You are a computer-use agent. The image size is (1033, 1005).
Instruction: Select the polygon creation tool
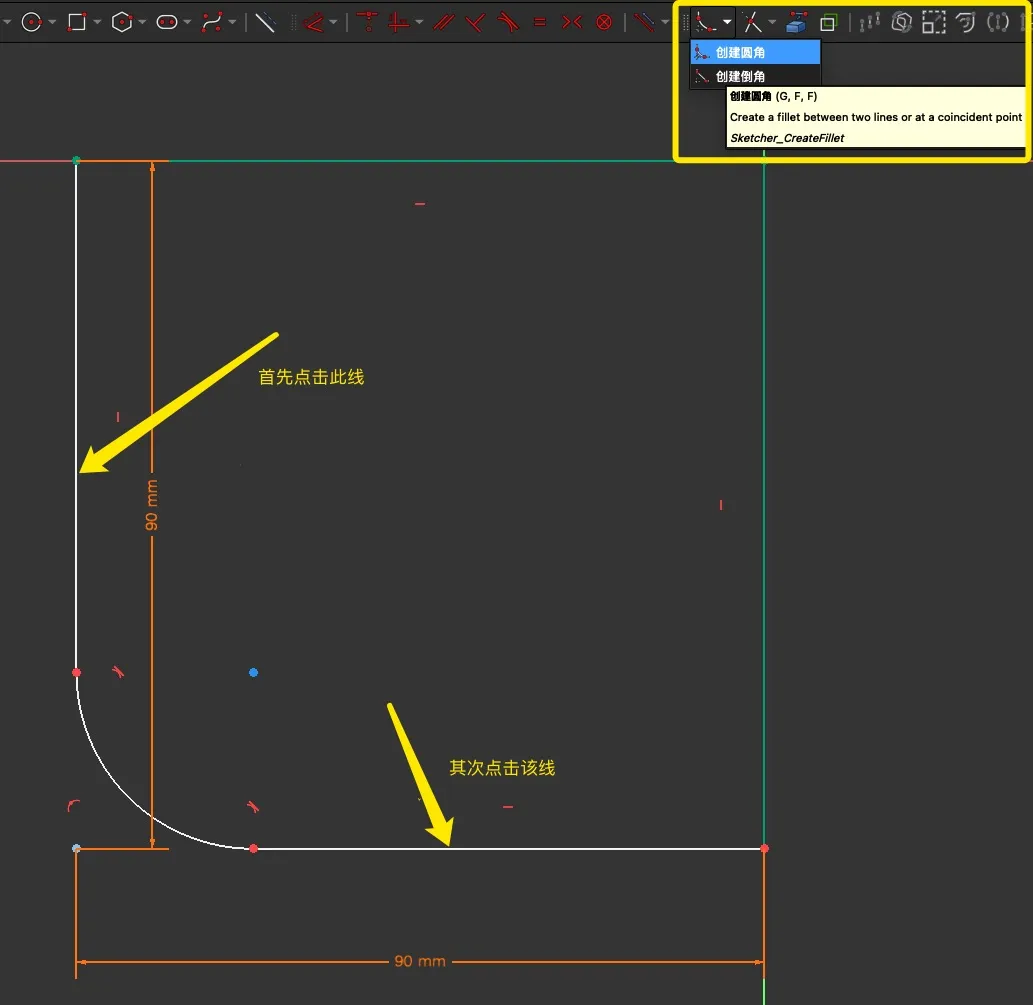click(121, 21)
